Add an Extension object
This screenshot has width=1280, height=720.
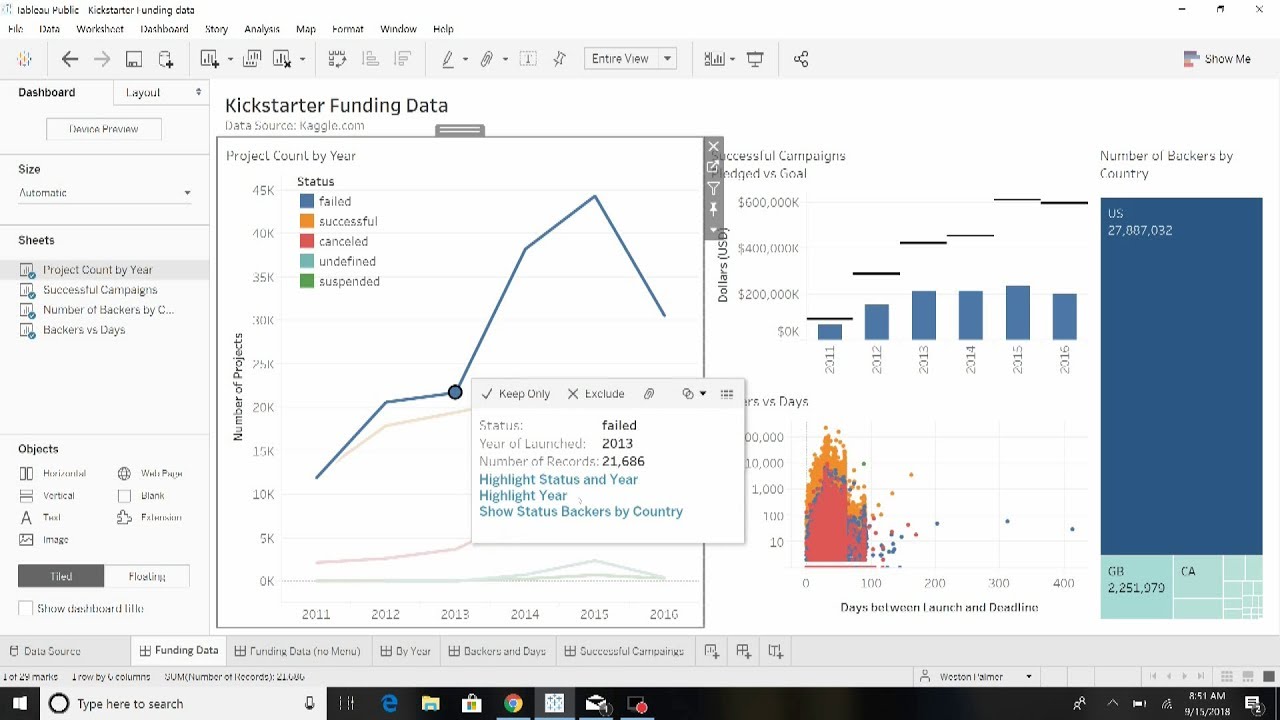[149, 517]
